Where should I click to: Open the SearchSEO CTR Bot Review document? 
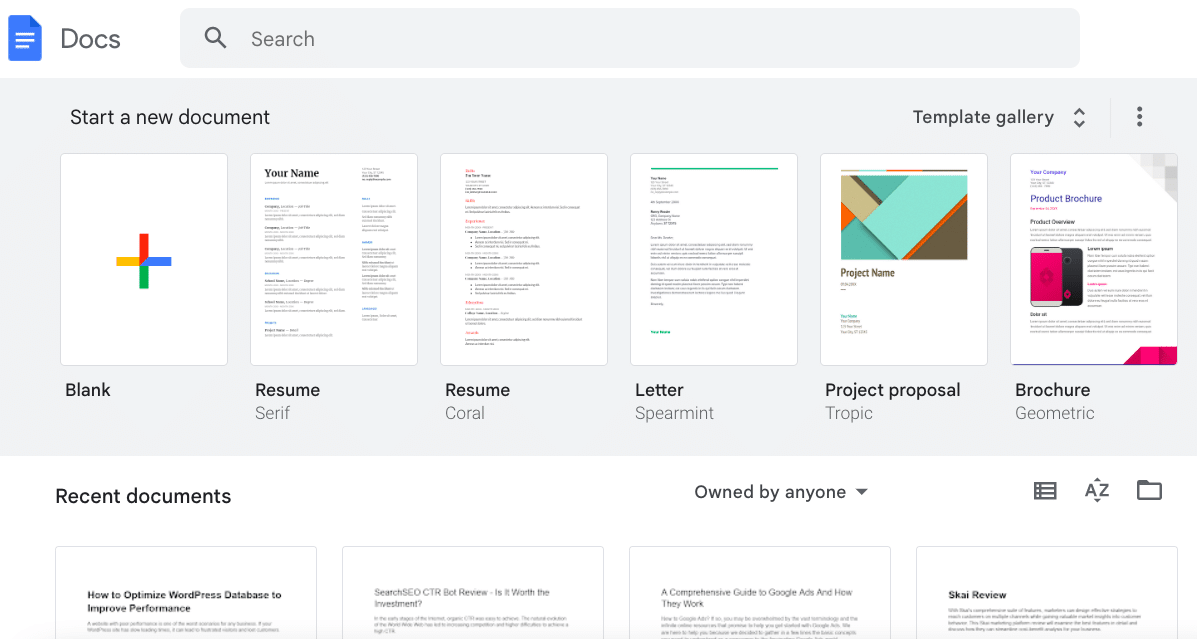click(473, 592)
